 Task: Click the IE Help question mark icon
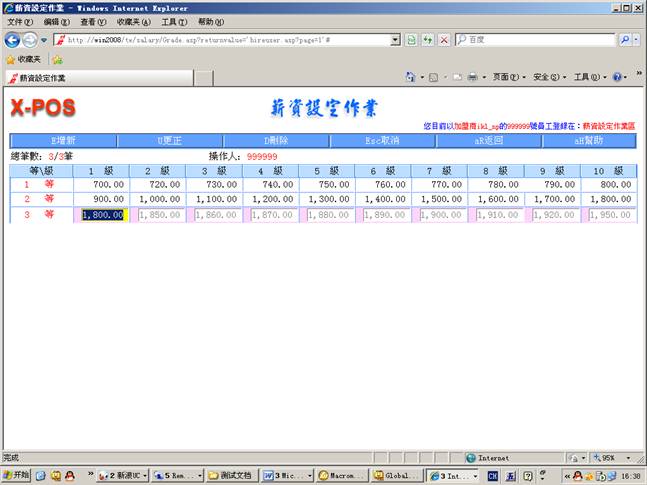(x=618, y=77)
